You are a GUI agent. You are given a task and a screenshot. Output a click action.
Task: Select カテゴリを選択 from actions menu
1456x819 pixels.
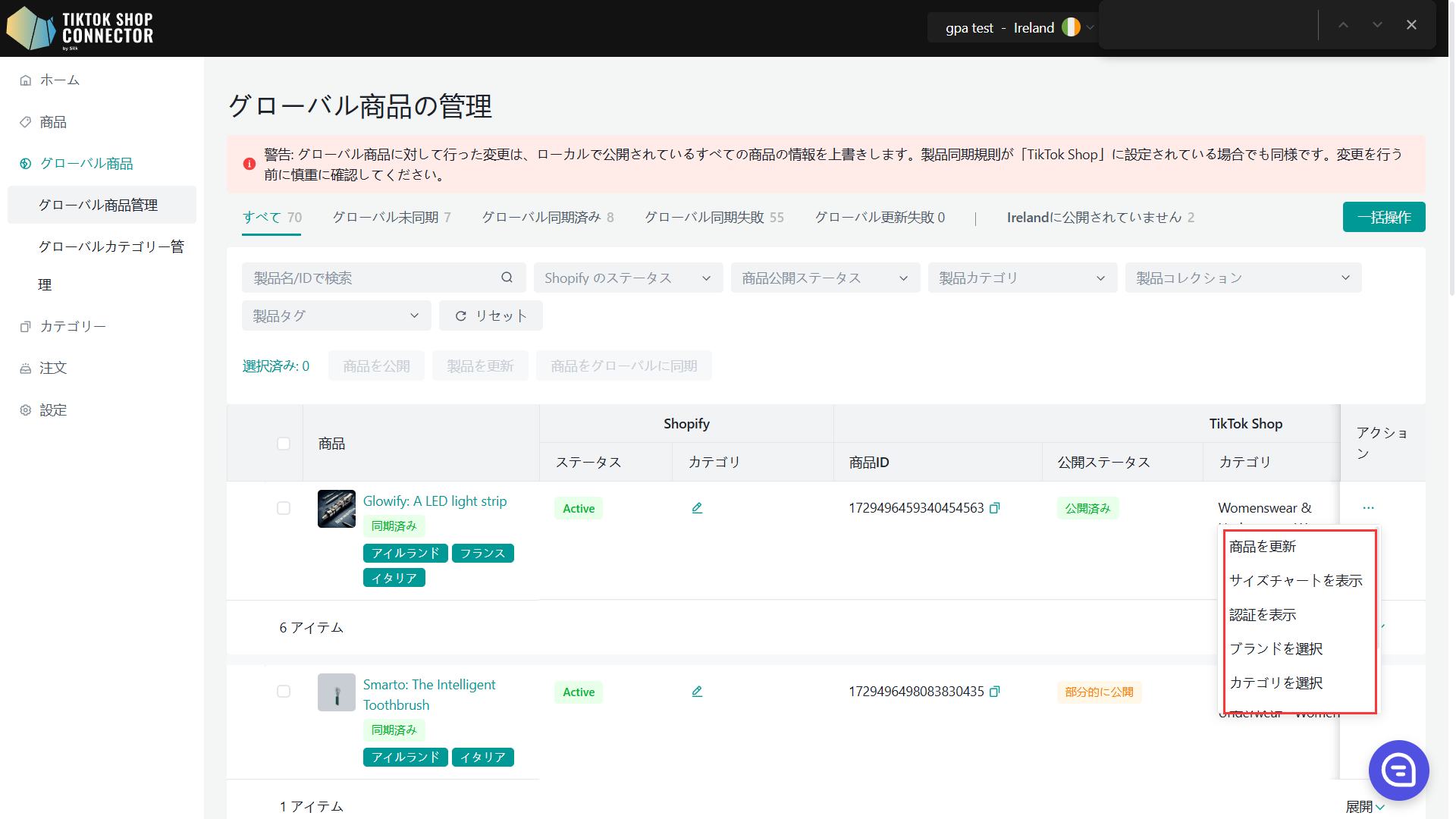coord(1300,683)
